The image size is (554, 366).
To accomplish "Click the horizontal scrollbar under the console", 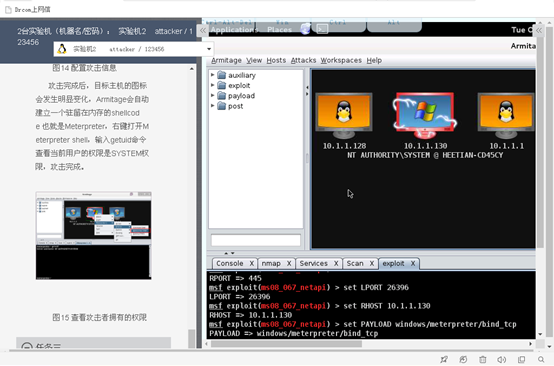I will point(287,344).
